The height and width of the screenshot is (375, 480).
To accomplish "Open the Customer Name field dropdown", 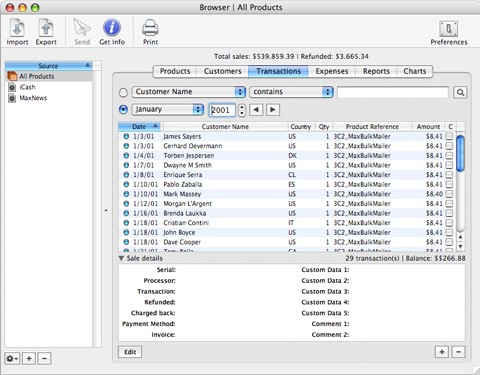I will (x=189, y=92).
